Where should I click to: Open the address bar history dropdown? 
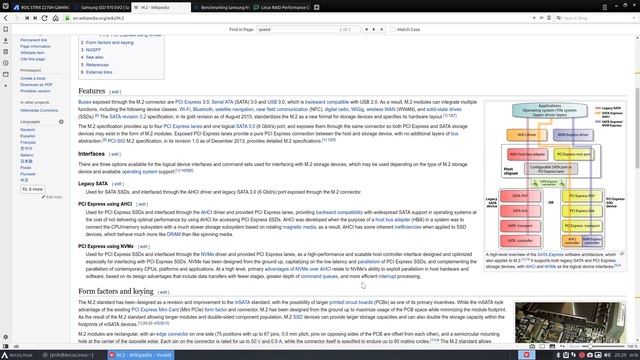tap(534, 18)
